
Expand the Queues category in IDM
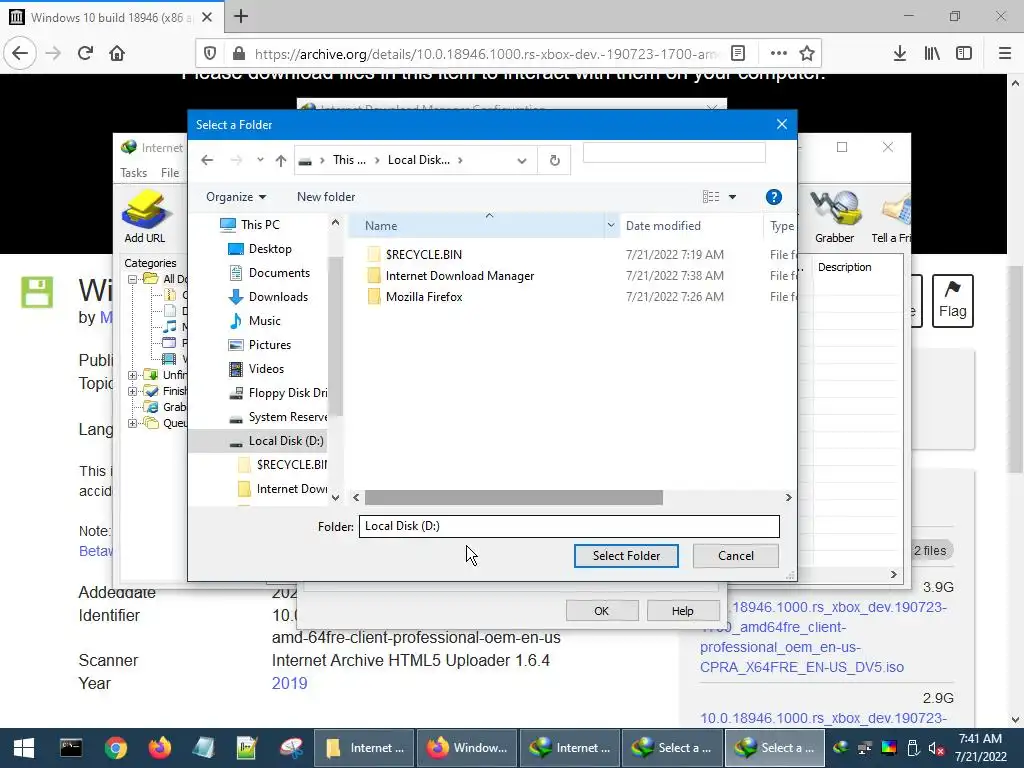click(x=133, y=423)
